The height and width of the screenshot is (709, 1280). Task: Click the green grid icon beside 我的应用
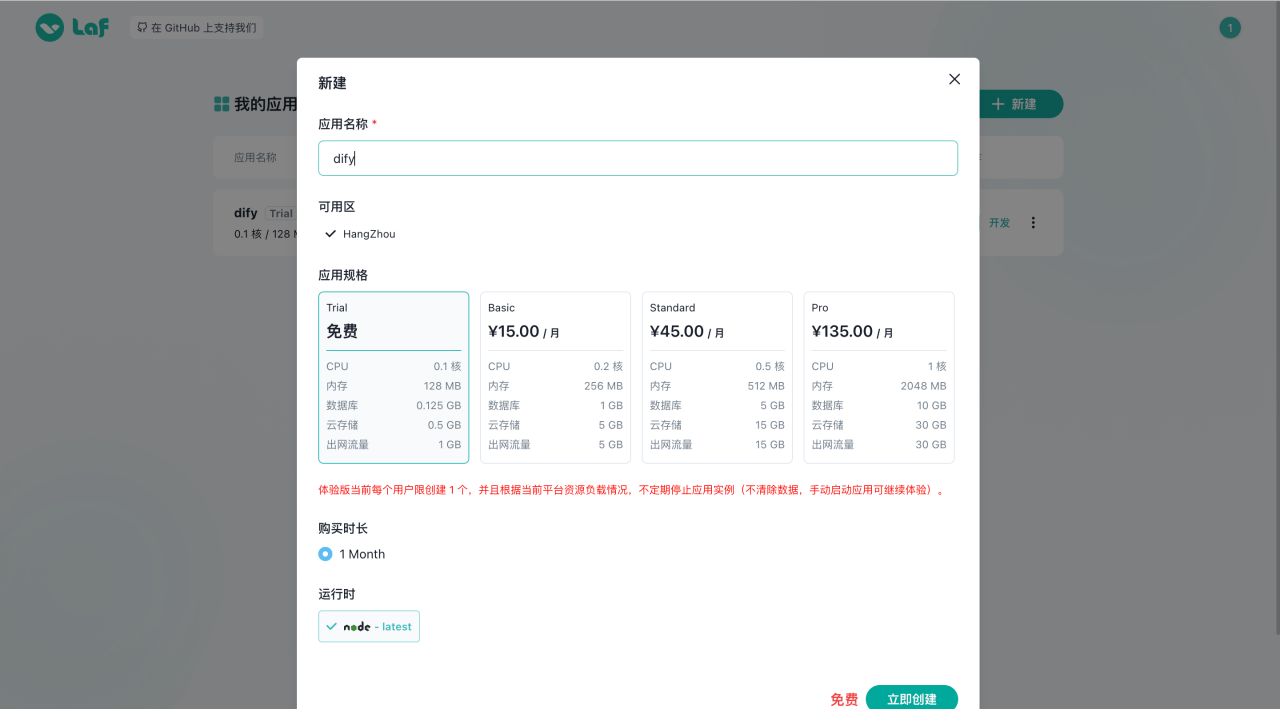click(220, 103)
